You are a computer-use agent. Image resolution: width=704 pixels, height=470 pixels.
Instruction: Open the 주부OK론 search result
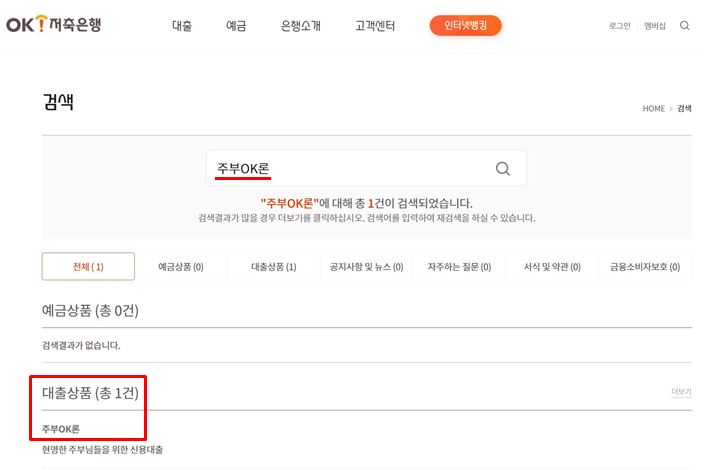[61, 429]
